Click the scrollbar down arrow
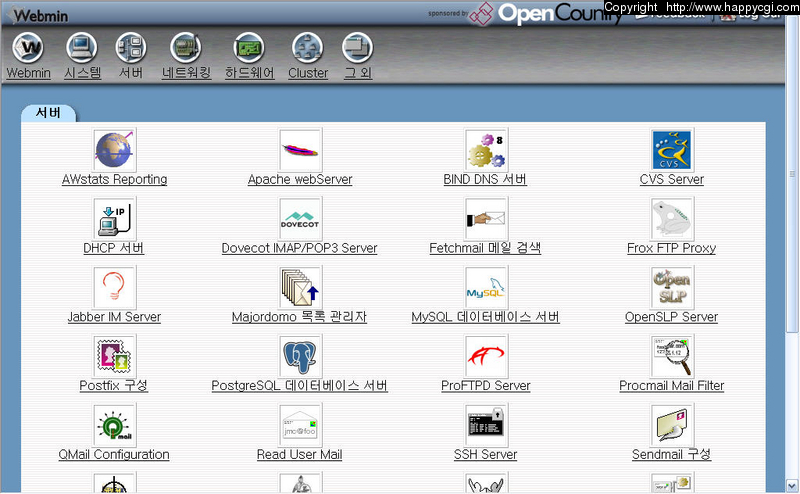This screenshot has height=494, width=800. 792,485
